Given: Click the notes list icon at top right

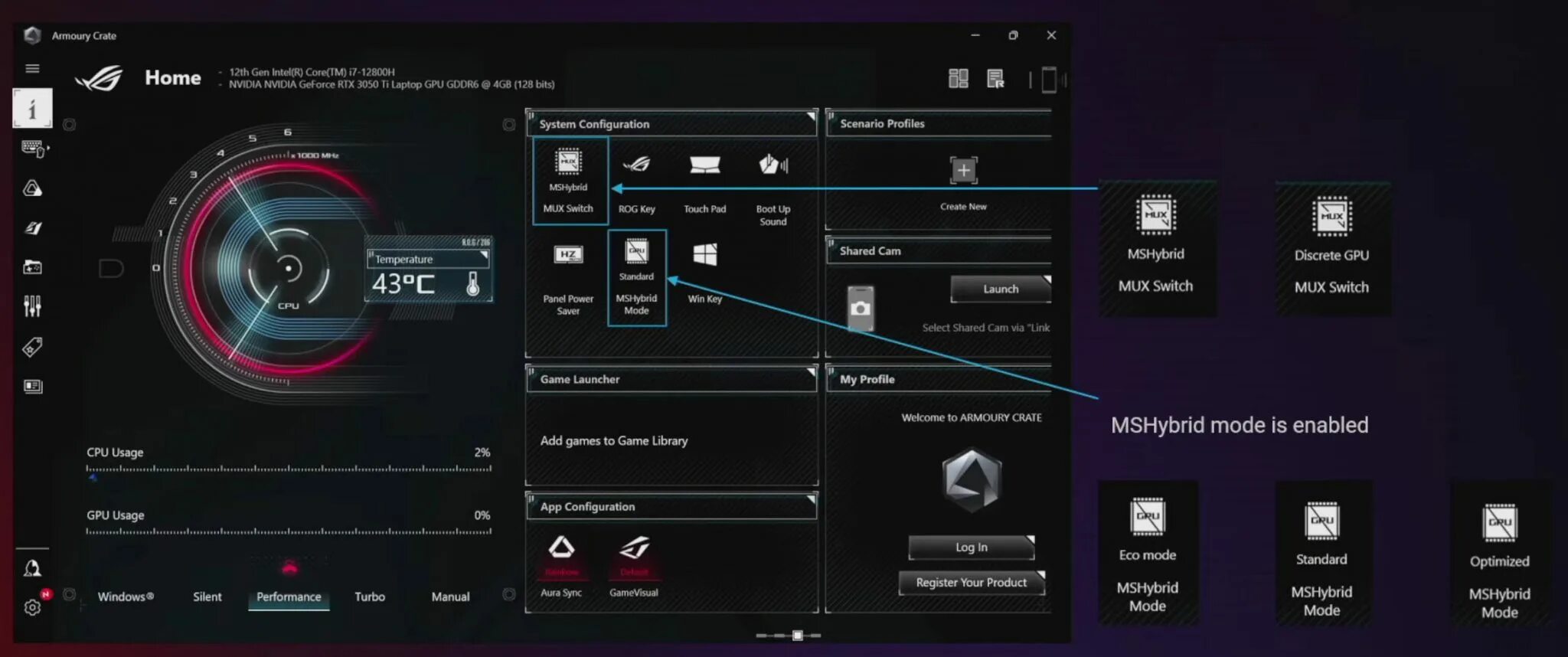Looking at the screenshot, I should pos(995,78).
